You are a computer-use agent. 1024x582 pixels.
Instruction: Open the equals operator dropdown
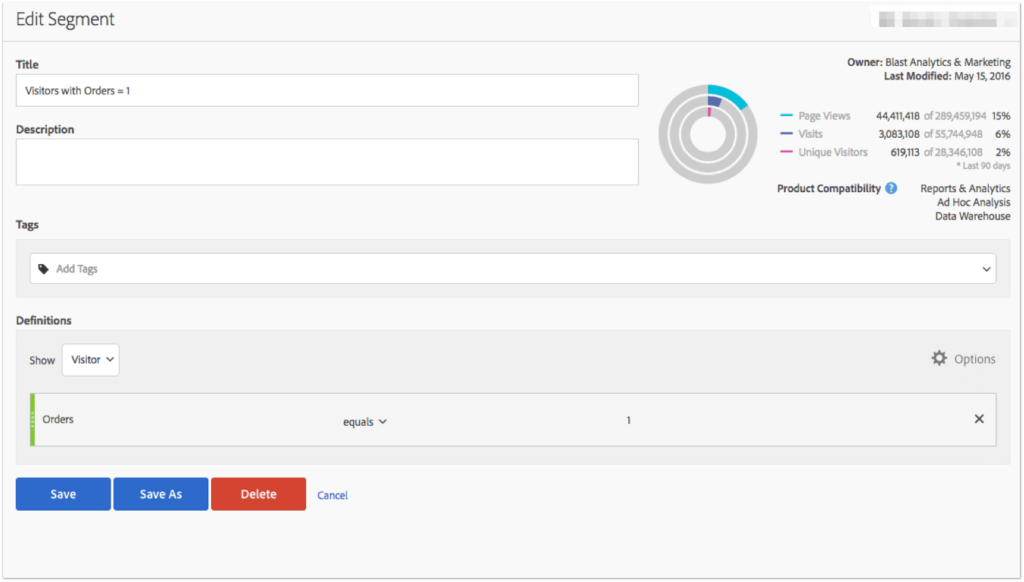[x=365, y=422]
